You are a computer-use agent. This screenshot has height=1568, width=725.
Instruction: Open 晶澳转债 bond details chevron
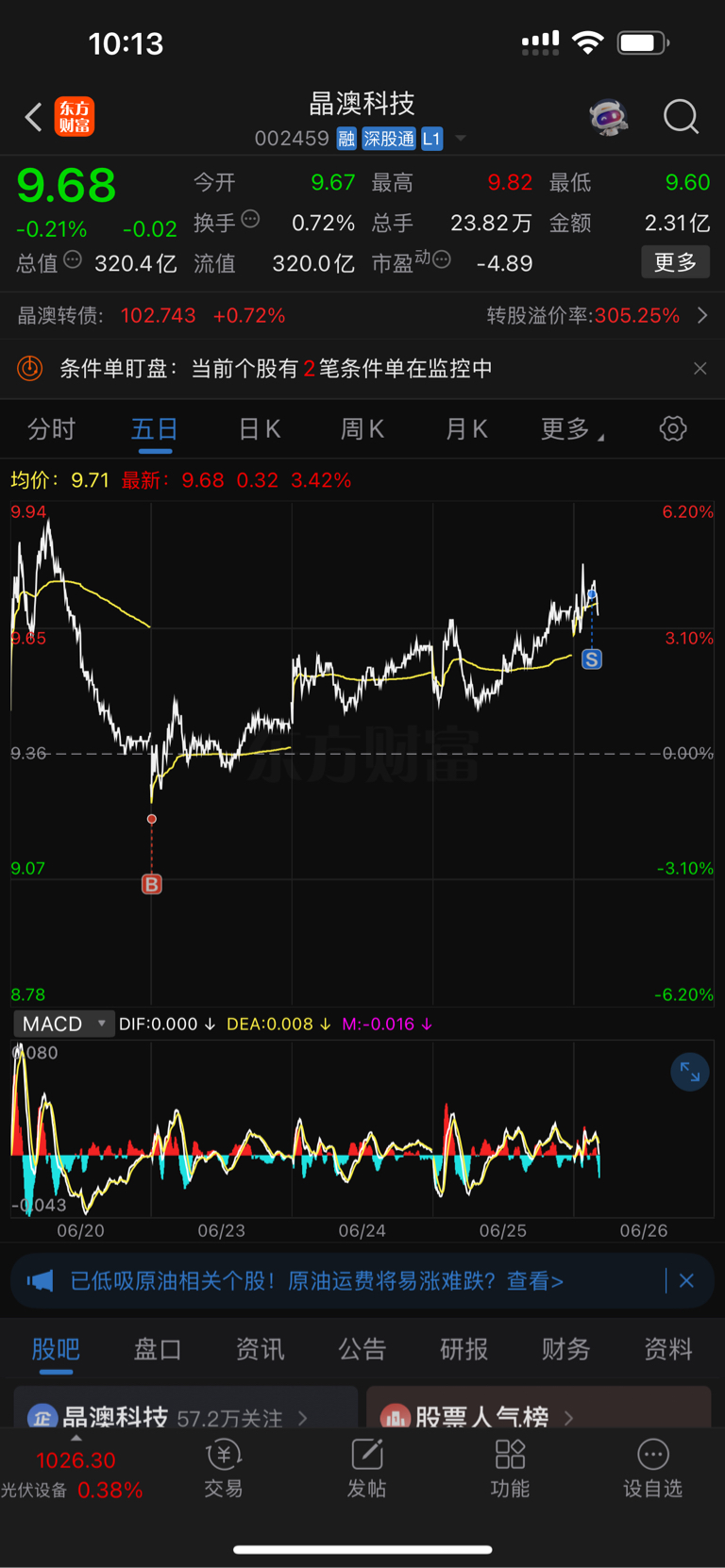702,315
